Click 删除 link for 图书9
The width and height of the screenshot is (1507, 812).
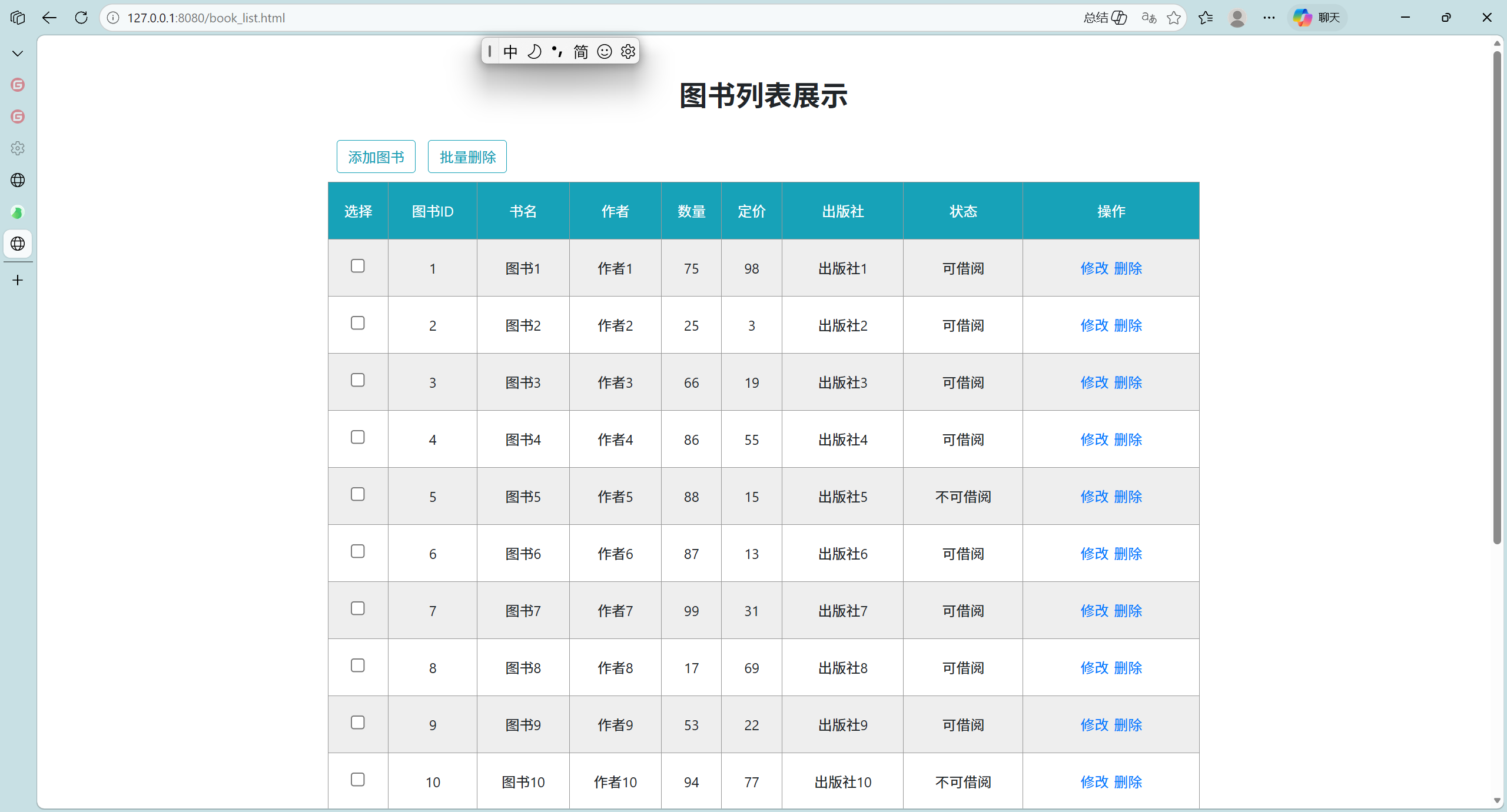pyautogui.click(x=1128, y=725)
